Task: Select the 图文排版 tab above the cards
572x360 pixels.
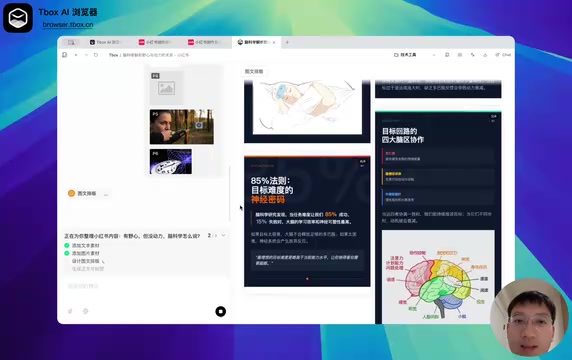Action: 254,71
